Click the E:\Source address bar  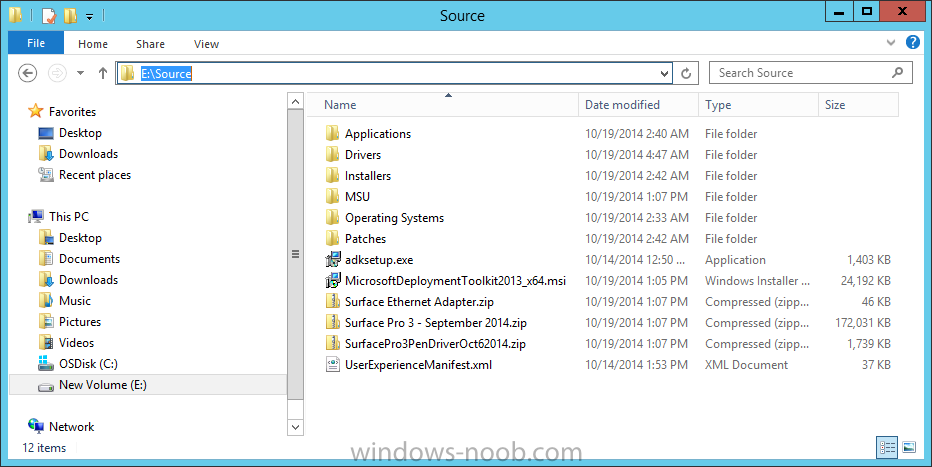[393, 73]
